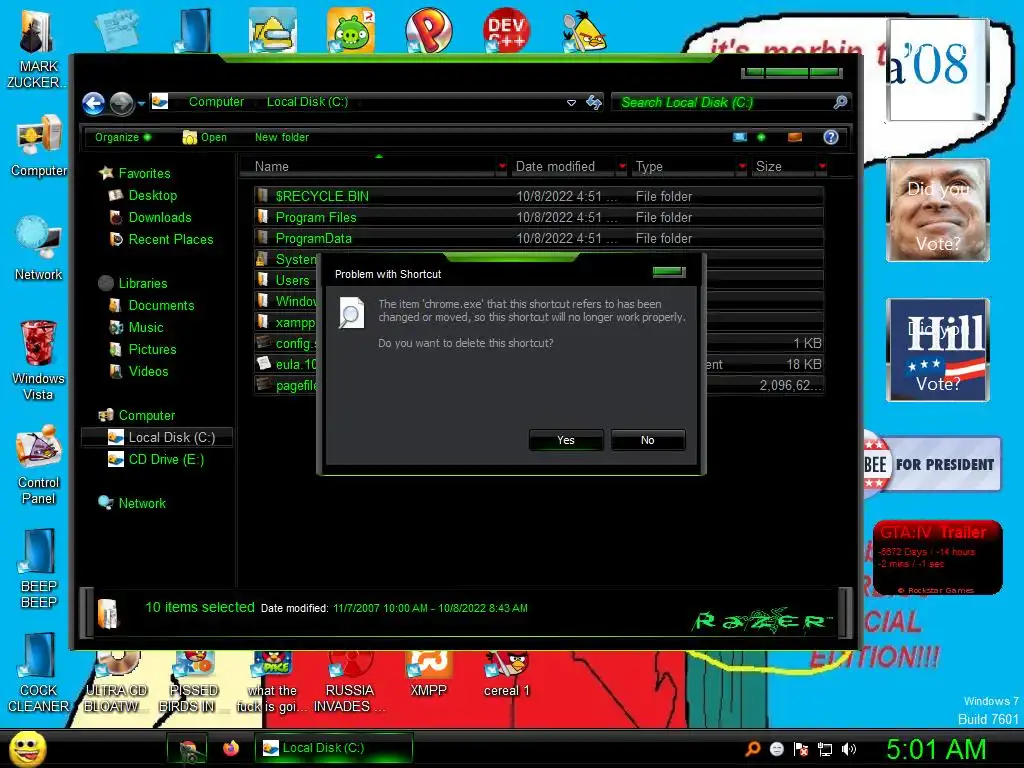This screenshot has width=1024, height=768.
Task: Select Local Disk (C:) in navigation pane
Action: click(x=157, y=438)
